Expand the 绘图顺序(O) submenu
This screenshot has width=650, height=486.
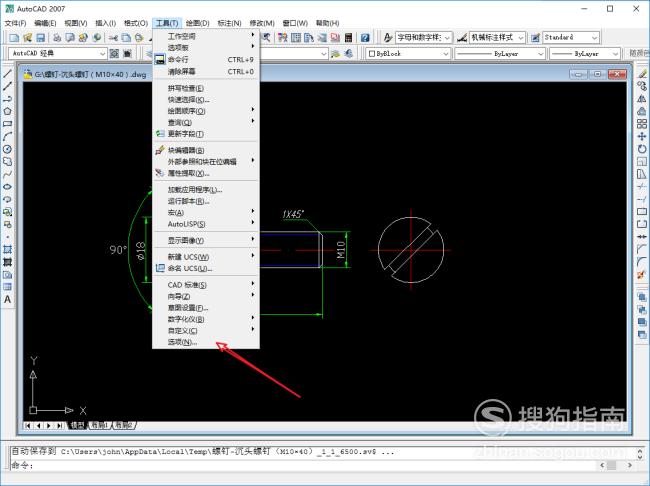[206, 111]
